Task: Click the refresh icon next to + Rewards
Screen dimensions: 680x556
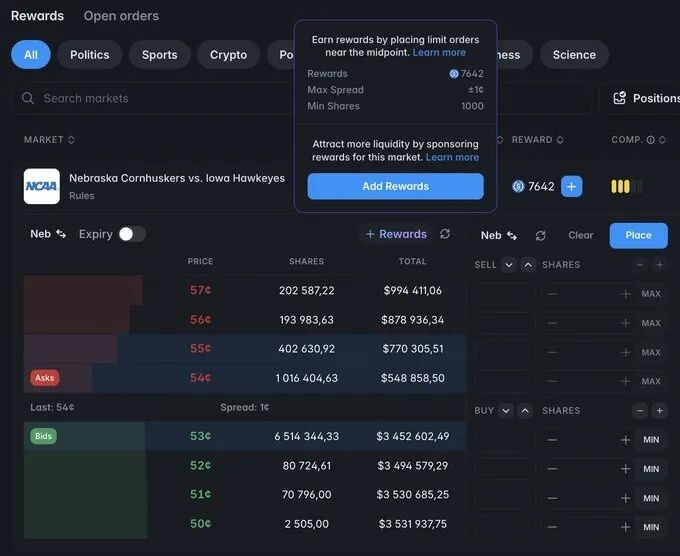Action: point(445,234)
